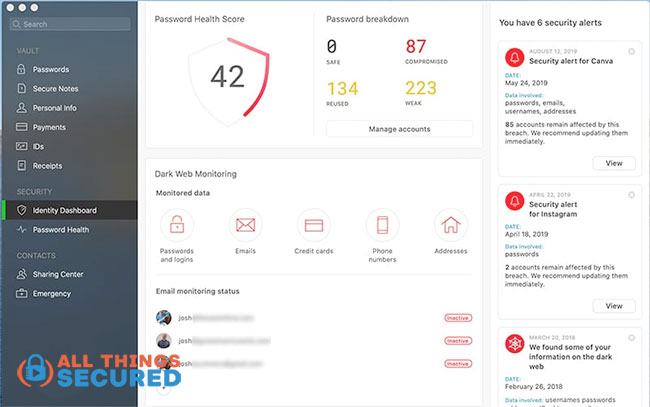Click the Password Health Score shield gauge
This screenshot has height=407, width=650.
[x=228, y=82]
